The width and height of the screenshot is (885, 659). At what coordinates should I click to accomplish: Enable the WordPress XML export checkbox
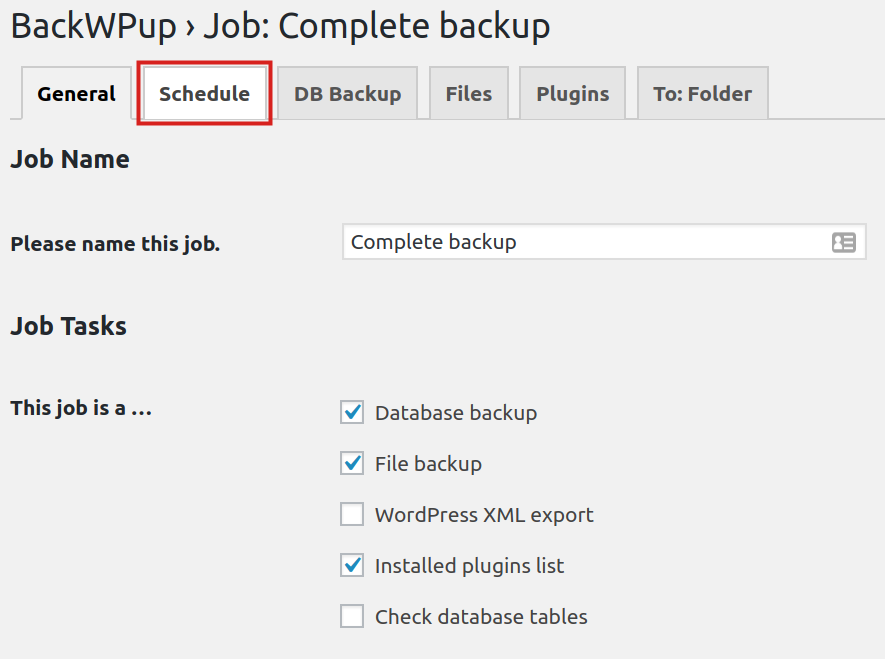pyautogui.click(x=352, y=514)
